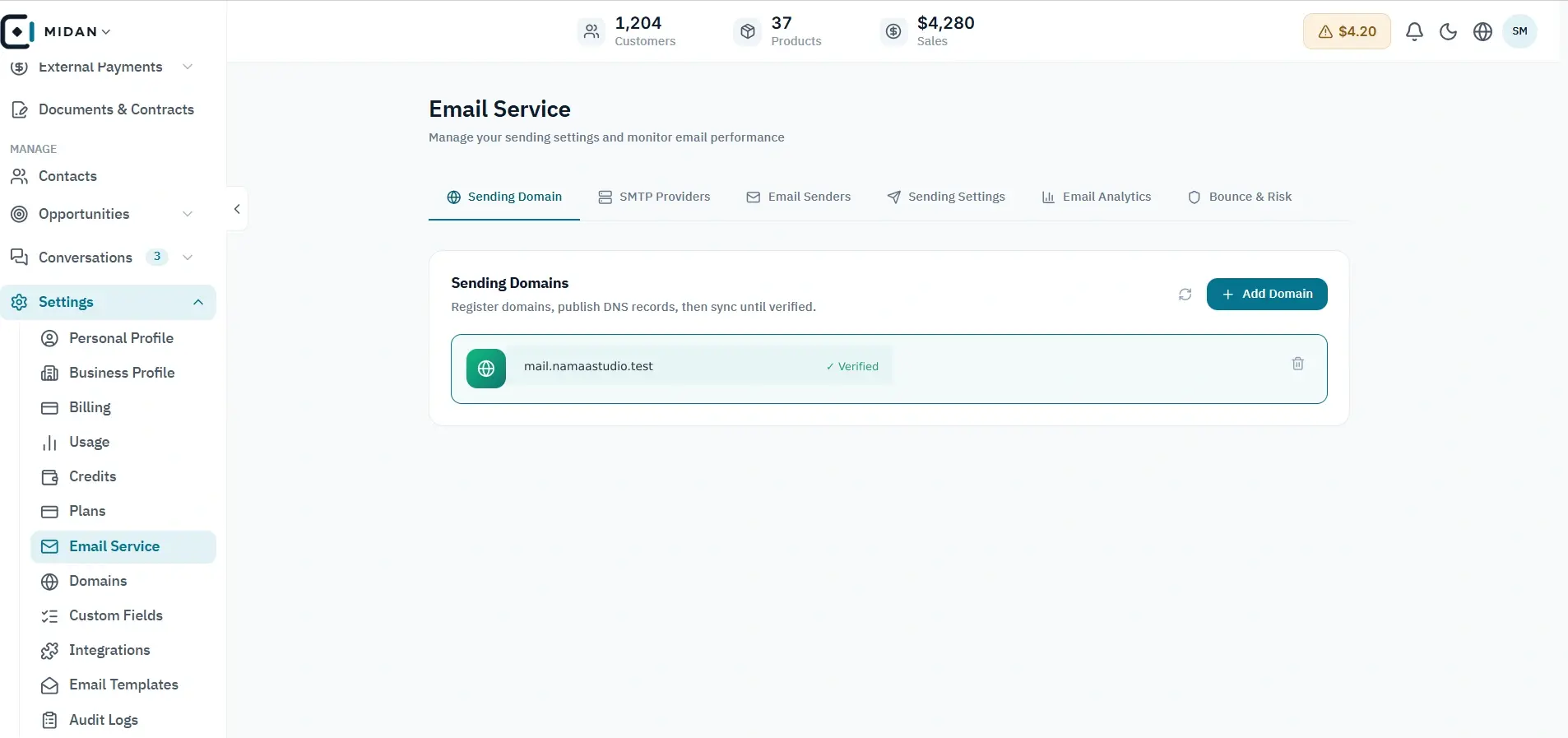Viewport: 1568px width, 738px height.
Task: Collapse the Settings menu section
Action: tap(198, 302)
